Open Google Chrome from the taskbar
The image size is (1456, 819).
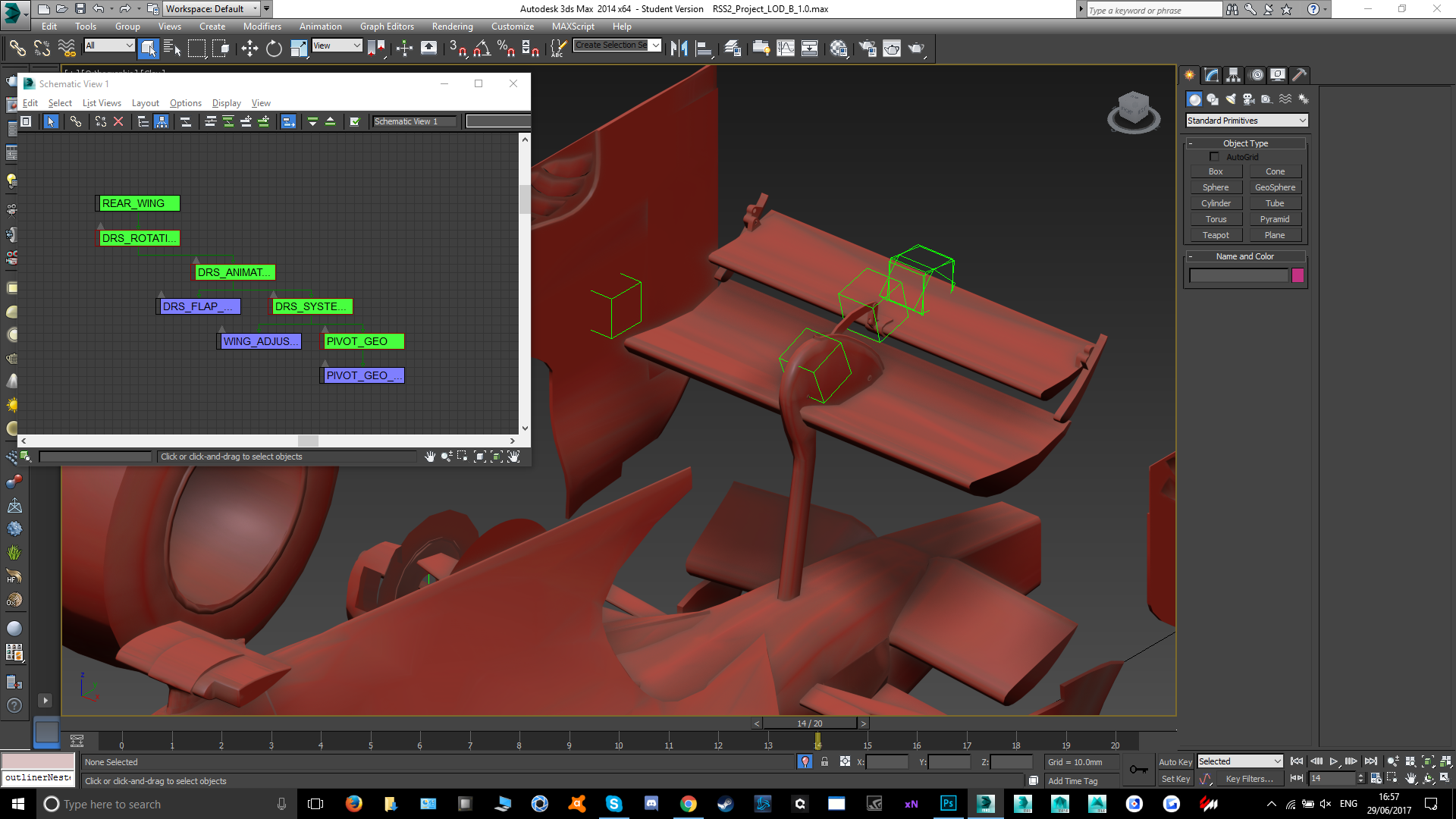point(688,804)
